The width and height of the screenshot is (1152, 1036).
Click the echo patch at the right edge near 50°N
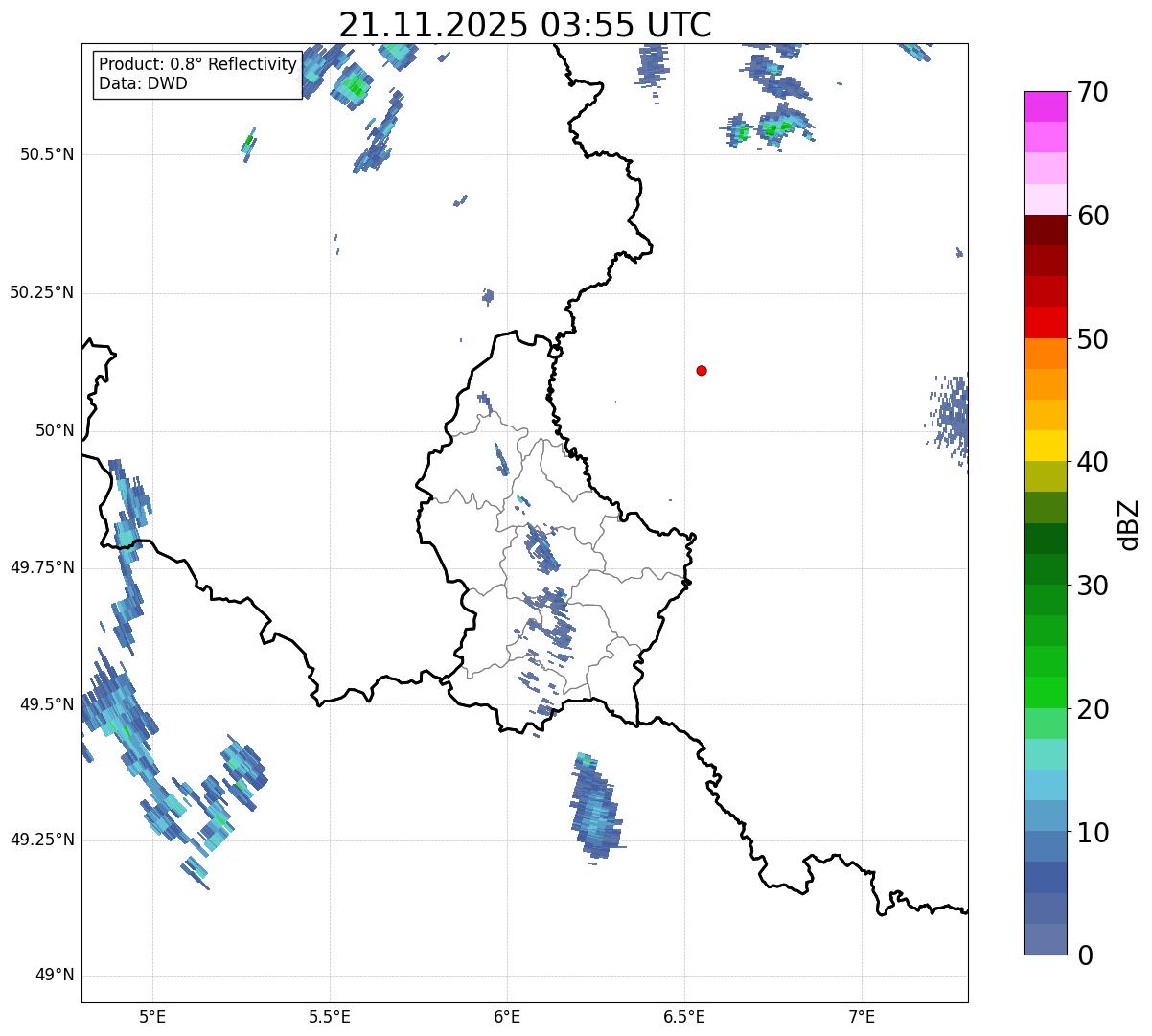click(x=949, y=420)
